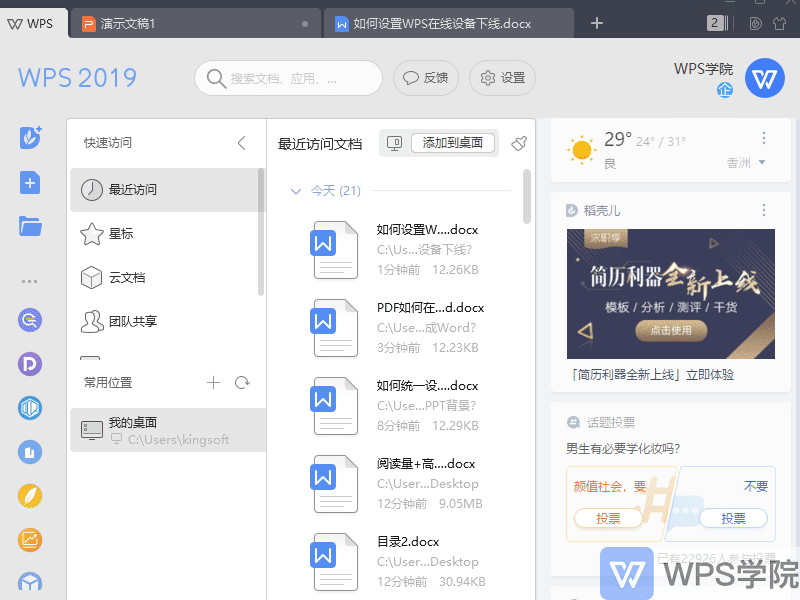Viewport: 800px width, 600px height.
Task: Click the clean brush icon in recent documents
Action: coord(519,143)
